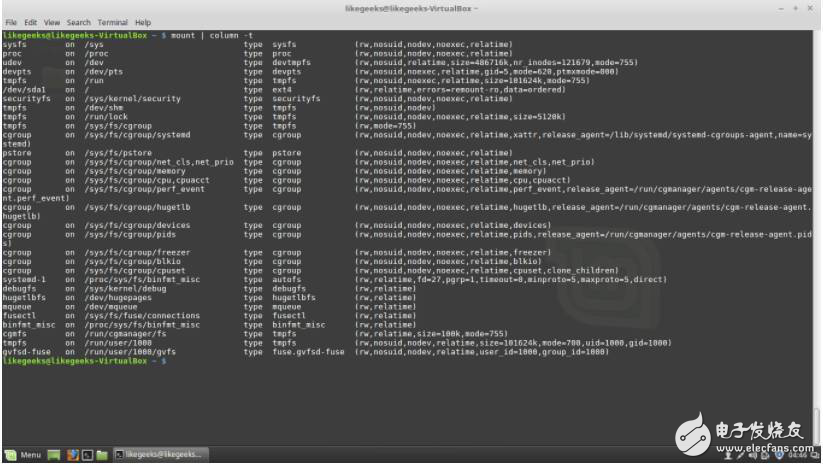Click the '/sys/fs/pstore' mount point
Image resolution: width=823 pixels, height=465 pixels.
pyautogui.click(x=118, y=153)
